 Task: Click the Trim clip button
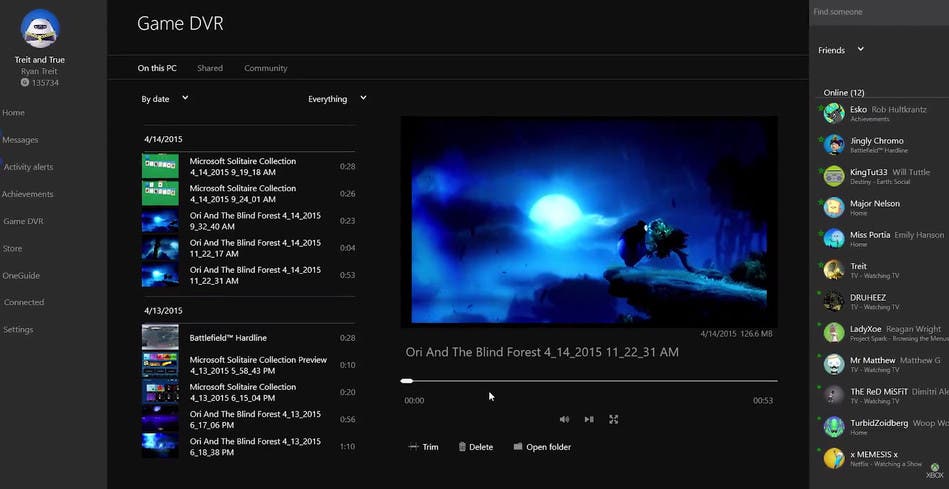point(424,447)
